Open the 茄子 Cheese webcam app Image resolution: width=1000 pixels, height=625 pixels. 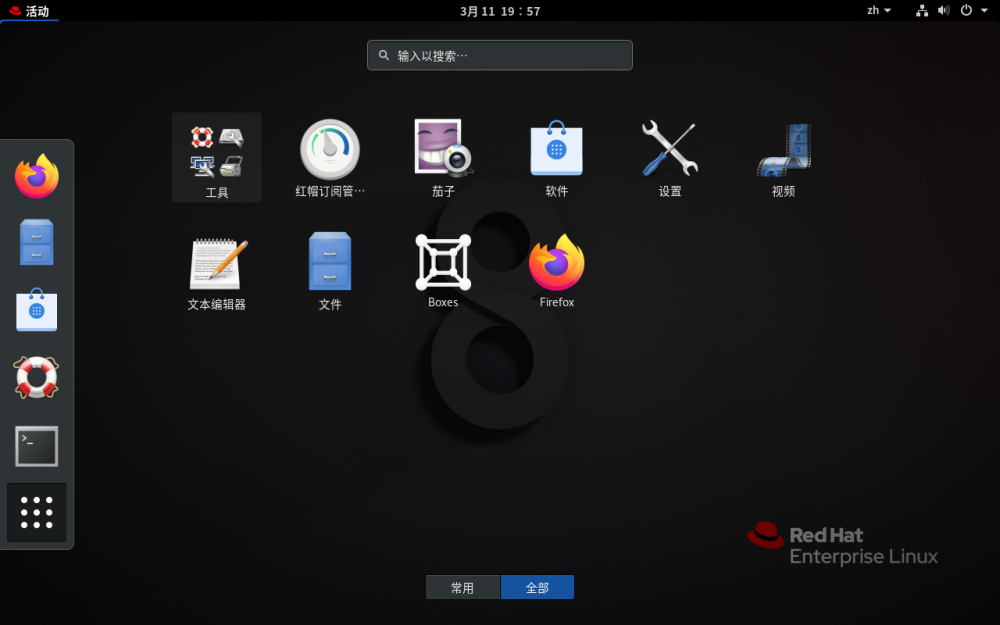click(443, 158)
